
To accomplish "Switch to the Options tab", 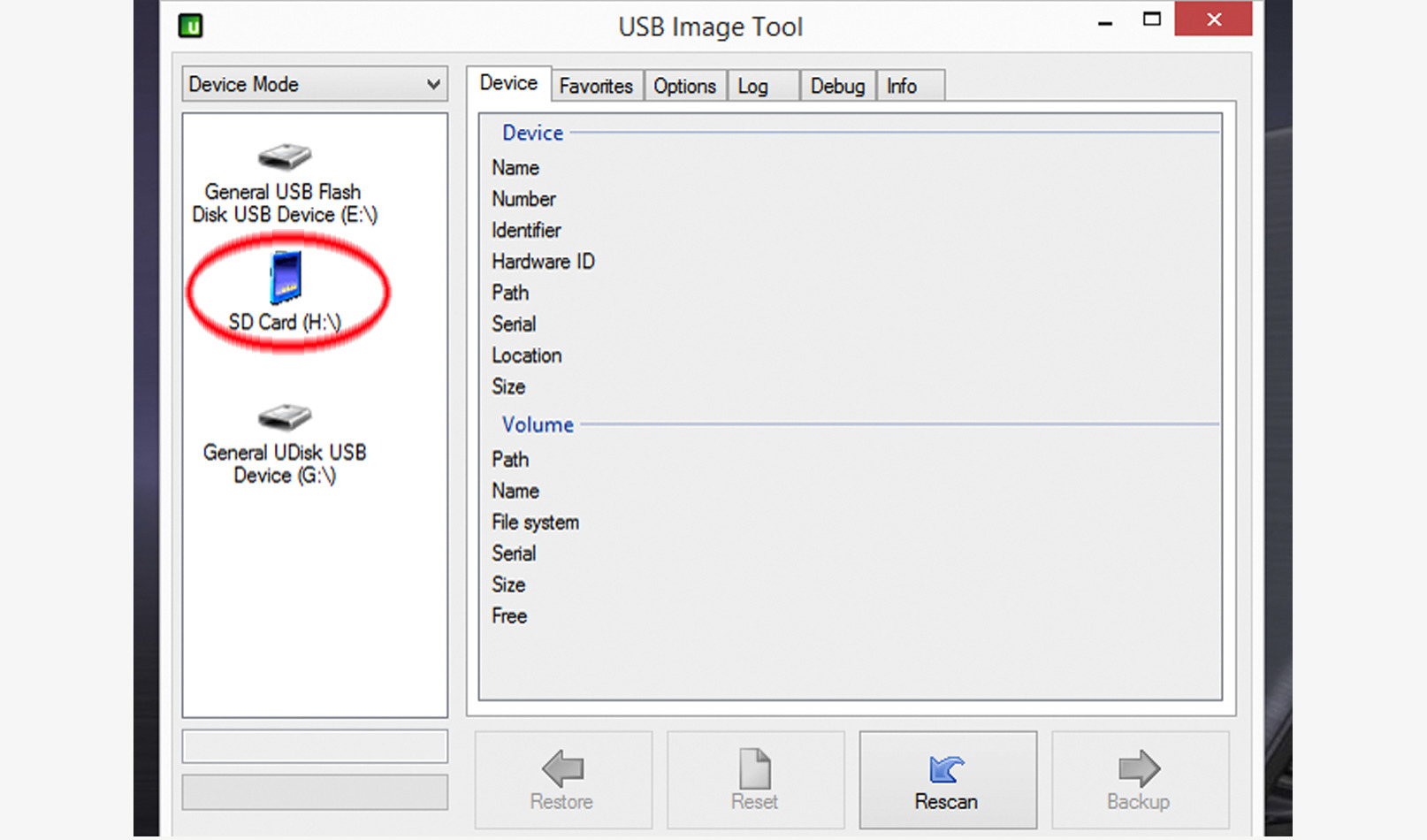I will (685, 86).
